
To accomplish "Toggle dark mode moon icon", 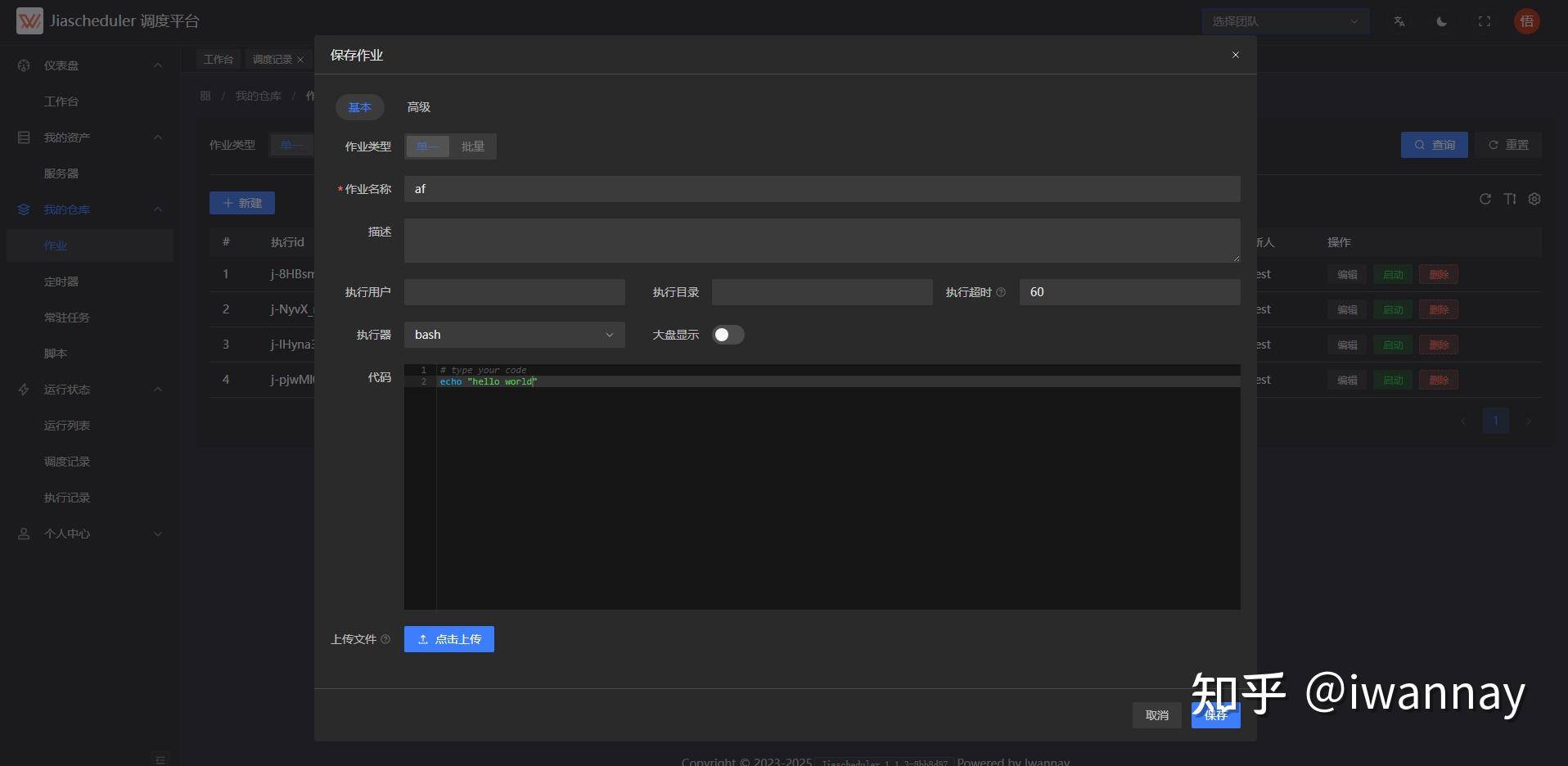I will (x=1442, y=21).
